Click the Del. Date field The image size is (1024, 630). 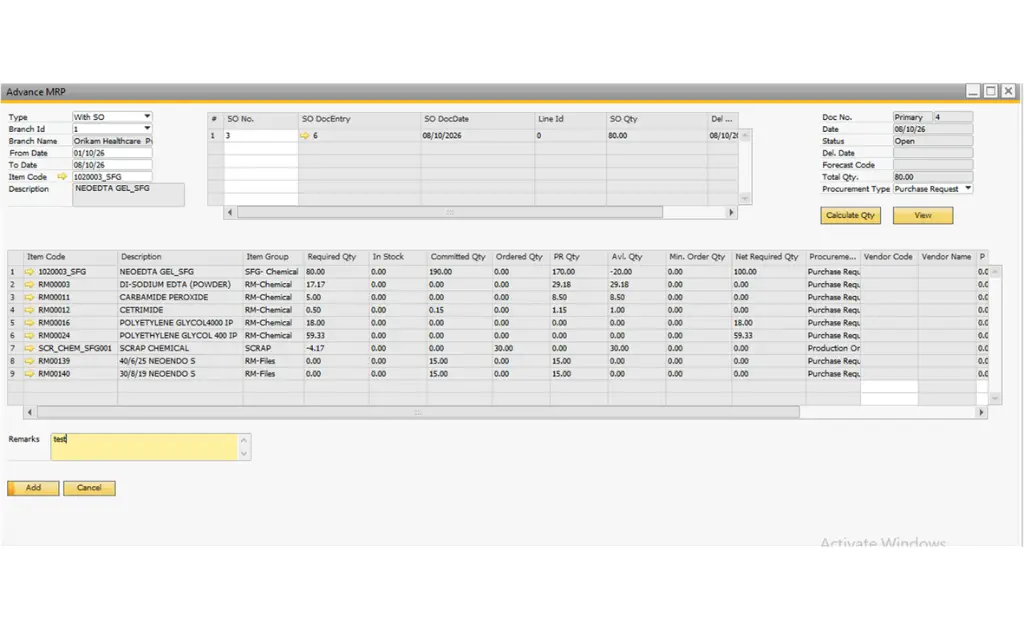tap(933, 153)
